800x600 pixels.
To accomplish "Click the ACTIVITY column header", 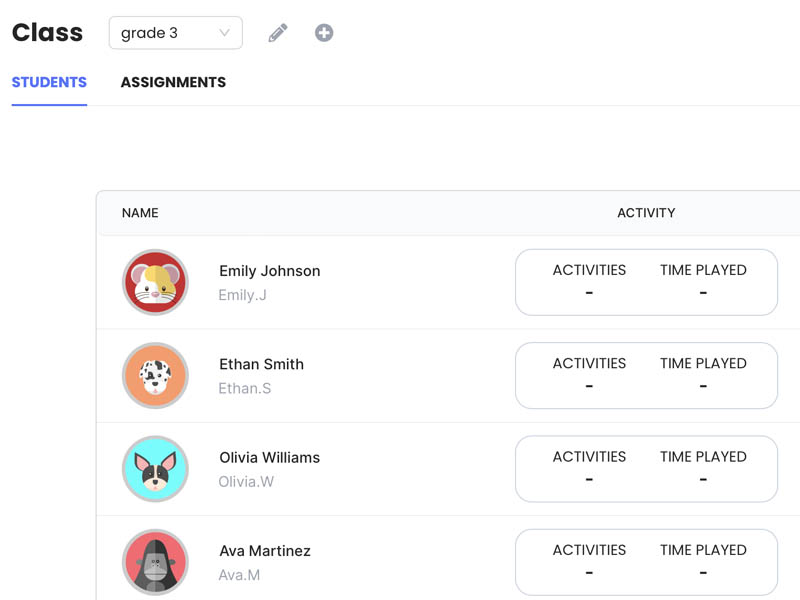I will (x=646, y=213).
